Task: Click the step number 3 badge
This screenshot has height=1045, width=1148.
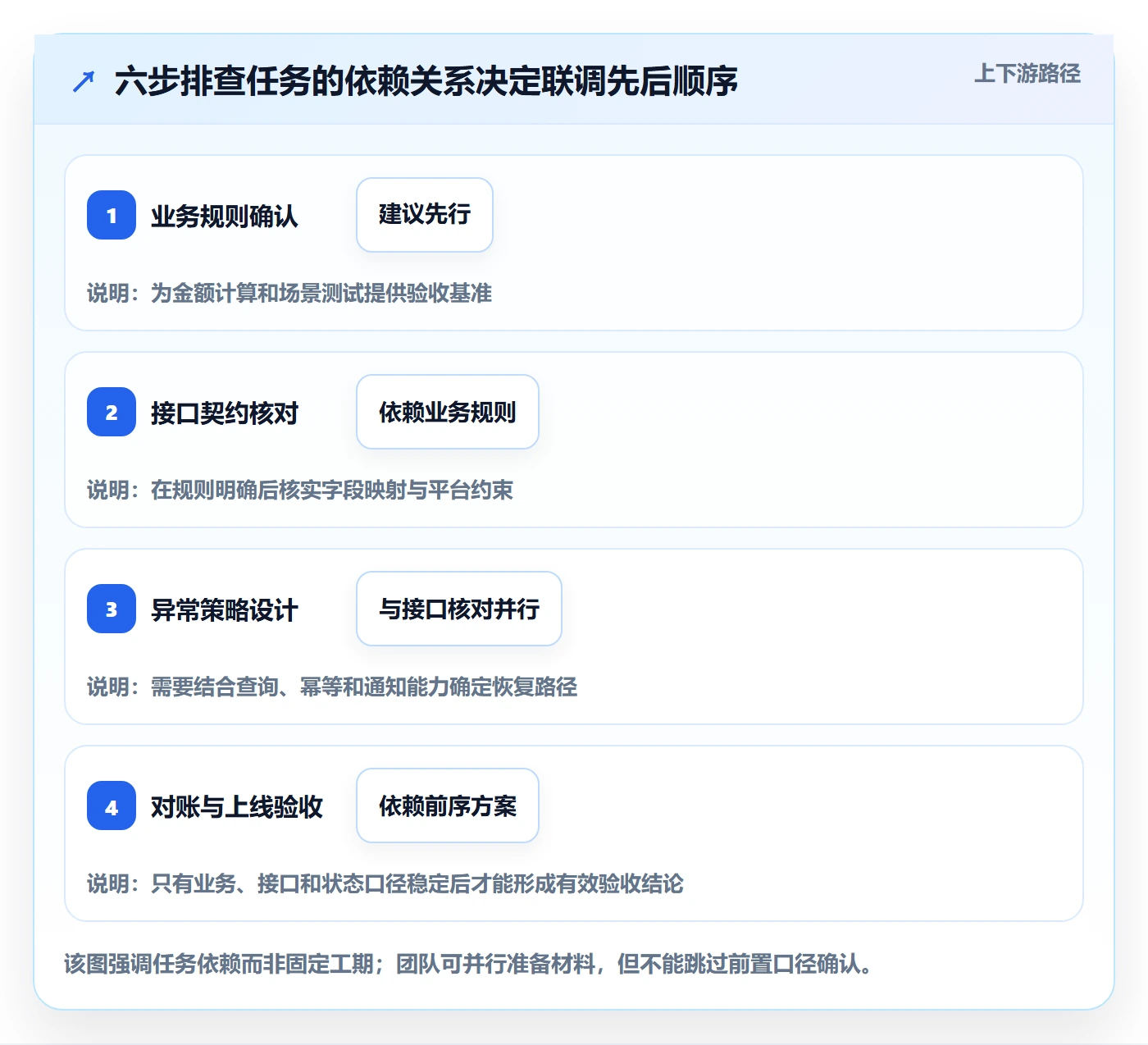Action: coord(112,609)
